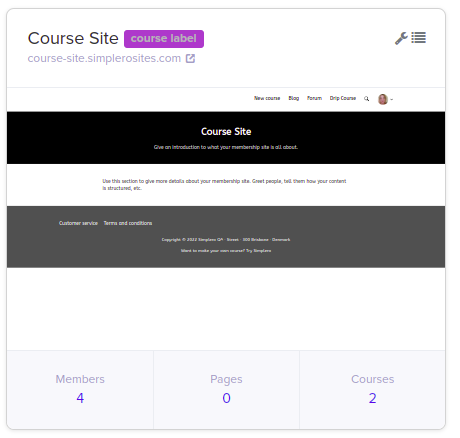460x438 pixels.
Task: Open the wrench settings icon
Action: coord(401,38)
